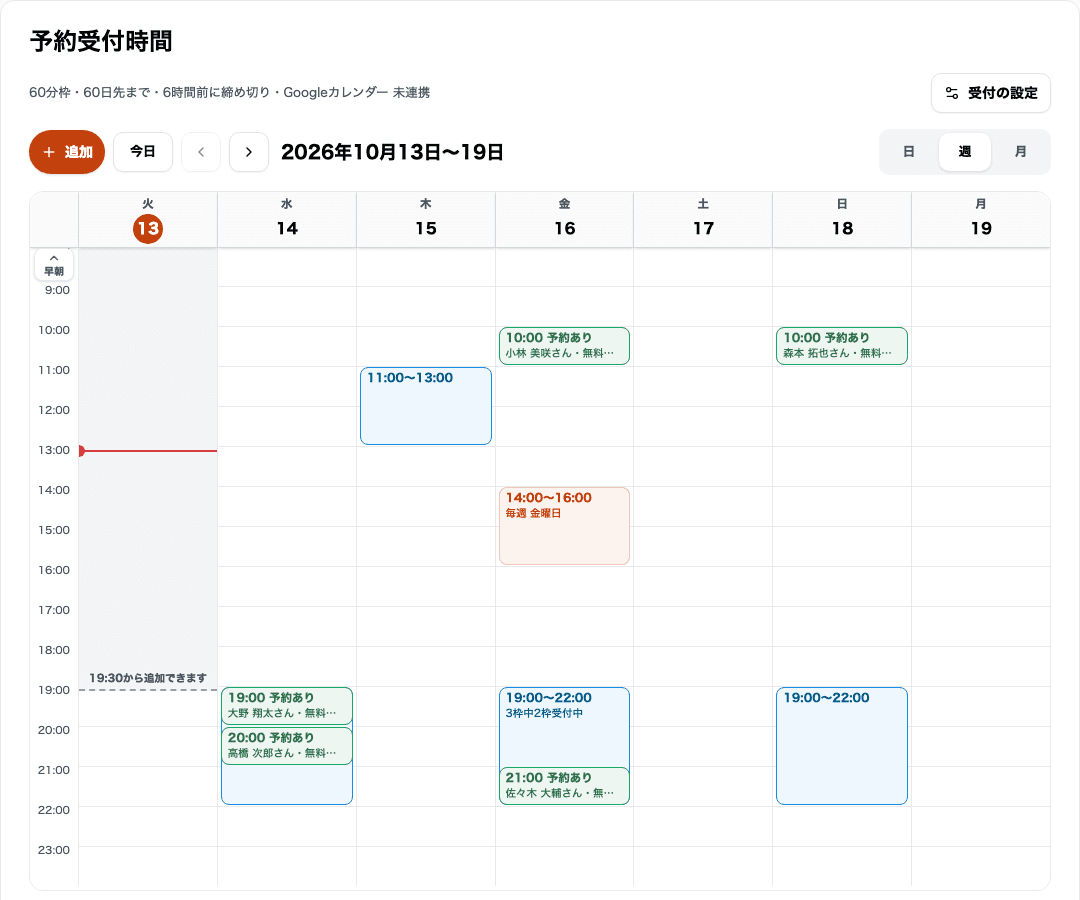The width and height of the screenshot is (1080, 900).
Task: Click the 9:00 time label
Action: pyautogui.click(x=57, y=291)
